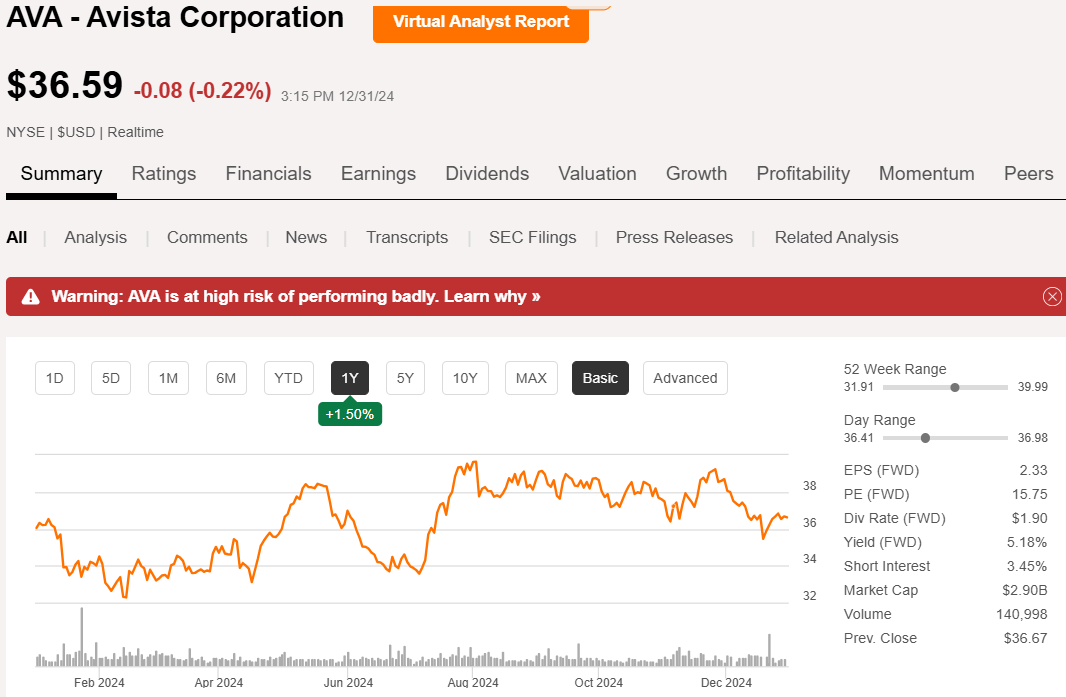Select the Basic chart mode
The image size is (1066, 697).
(x=600, y=378)
